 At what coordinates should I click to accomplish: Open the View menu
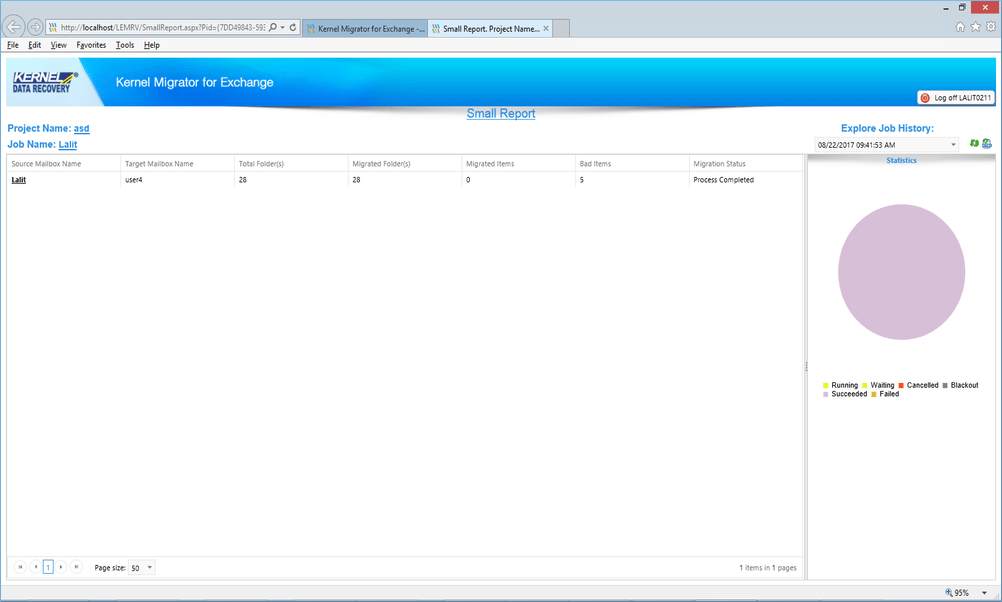59,45
